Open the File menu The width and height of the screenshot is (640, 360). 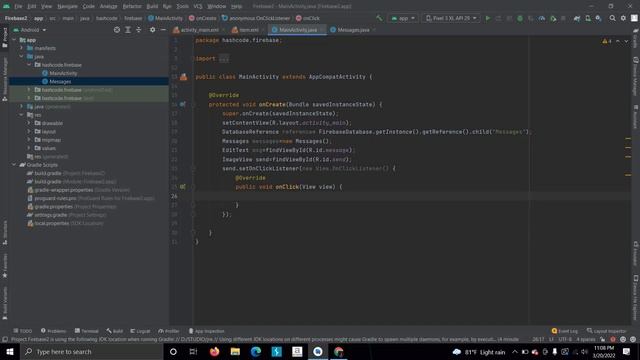(18, 6)
